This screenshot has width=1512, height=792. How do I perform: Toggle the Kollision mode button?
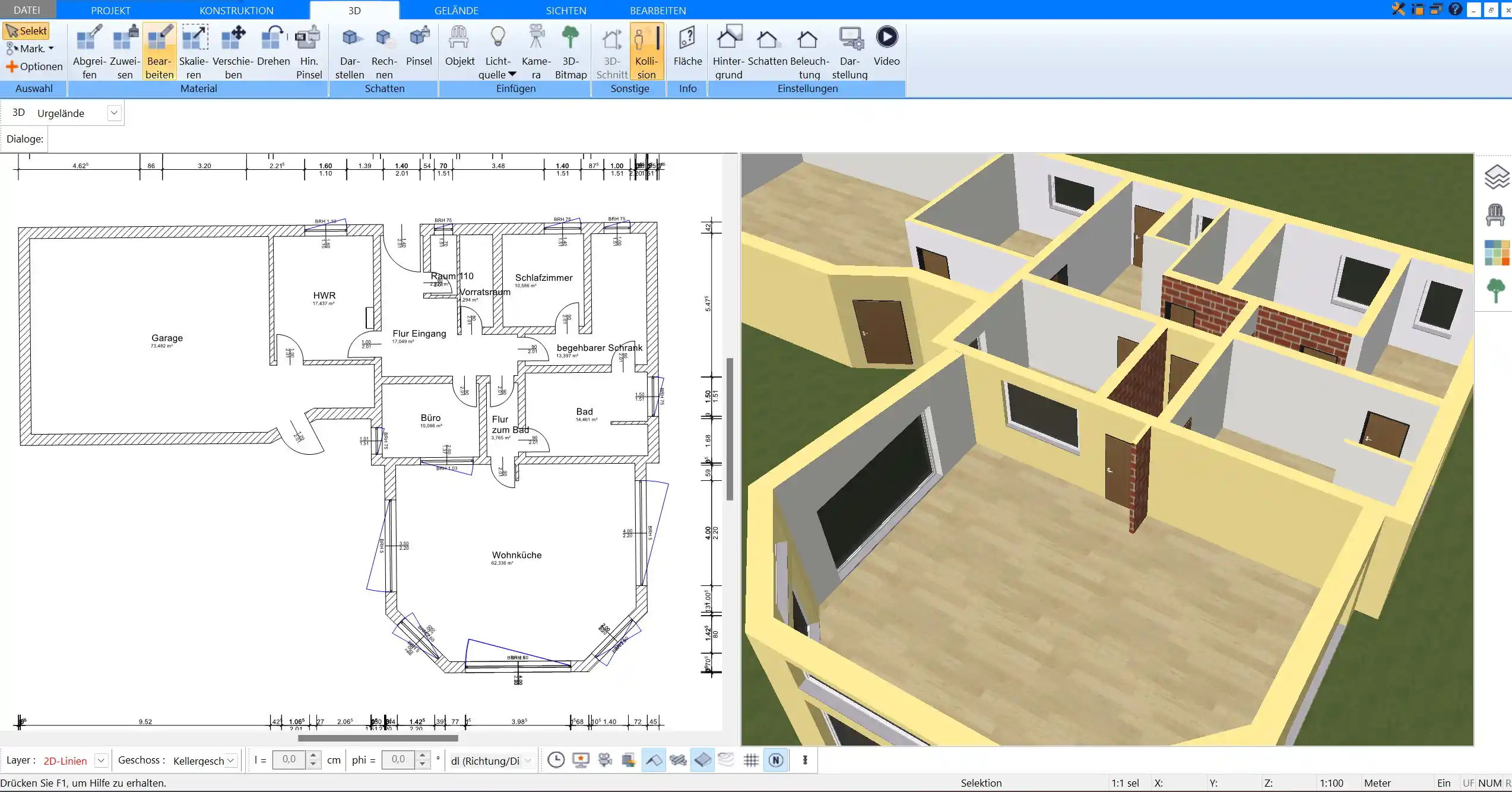[x=646, y=52]
